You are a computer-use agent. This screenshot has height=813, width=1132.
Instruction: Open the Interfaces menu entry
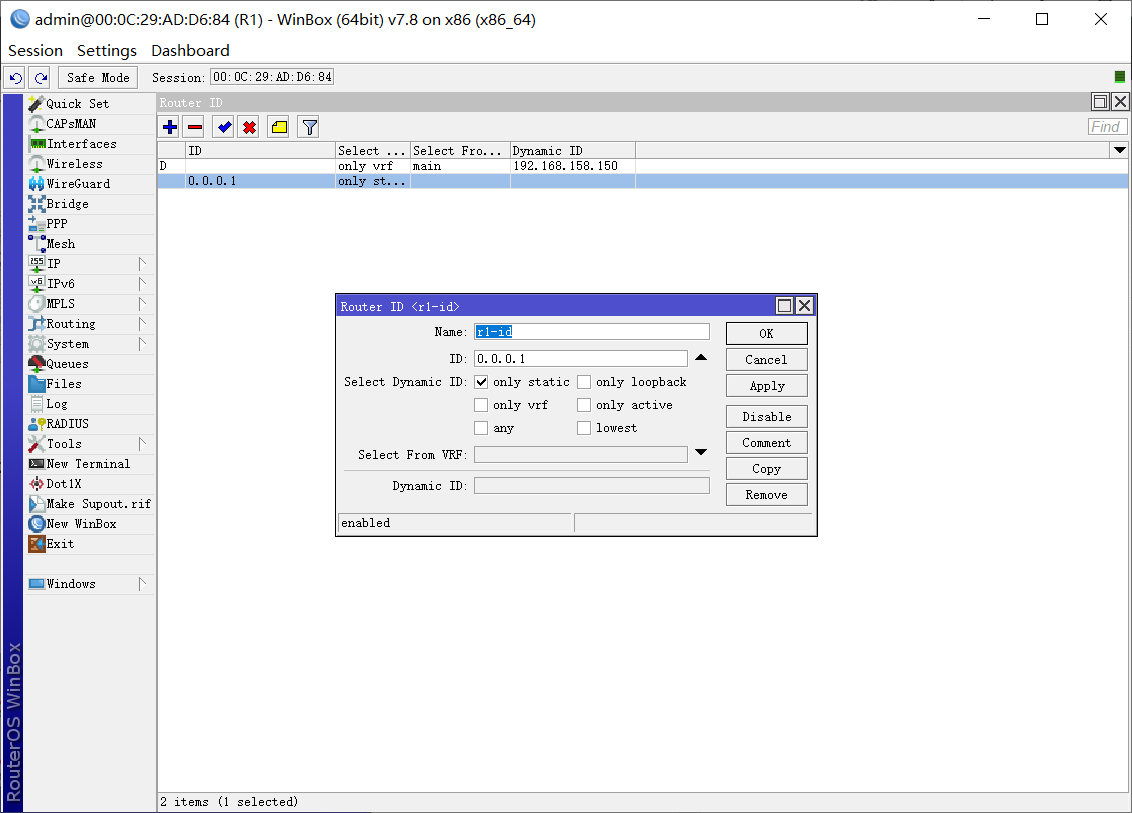tap(90, 144)
